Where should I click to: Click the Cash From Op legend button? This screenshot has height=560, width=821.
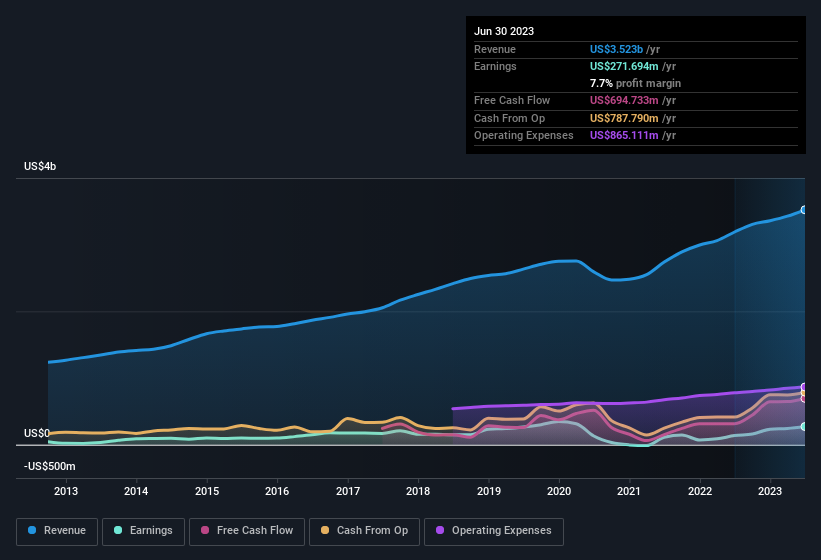click(x=362, y=531)
